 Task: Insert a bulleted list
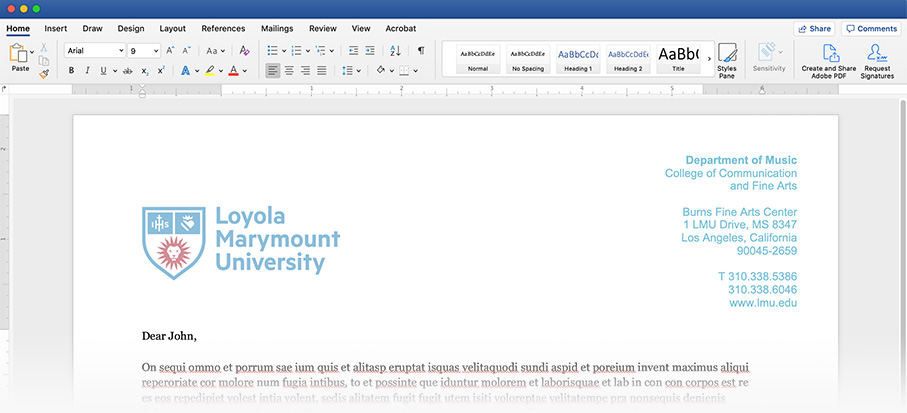272,51
